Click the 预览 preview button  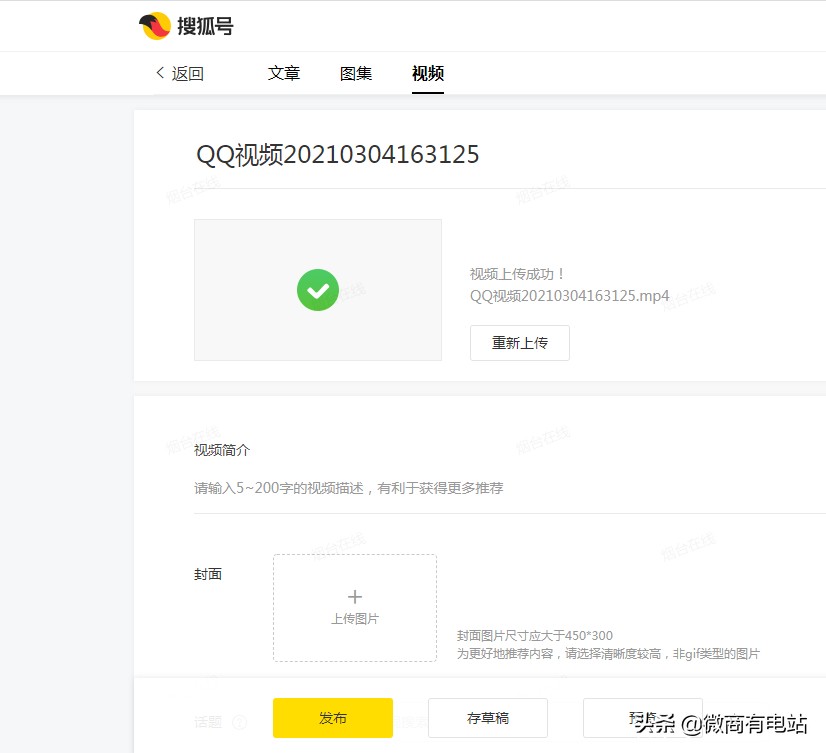click(643, 718)
